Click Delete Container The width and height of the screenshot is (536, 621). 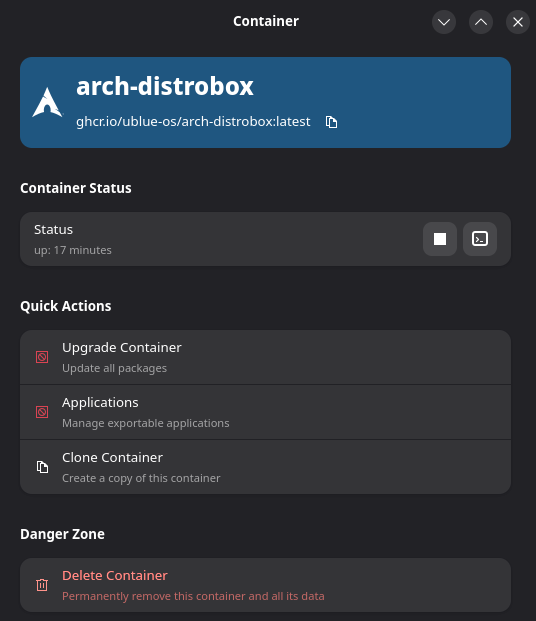coord(265,585)
